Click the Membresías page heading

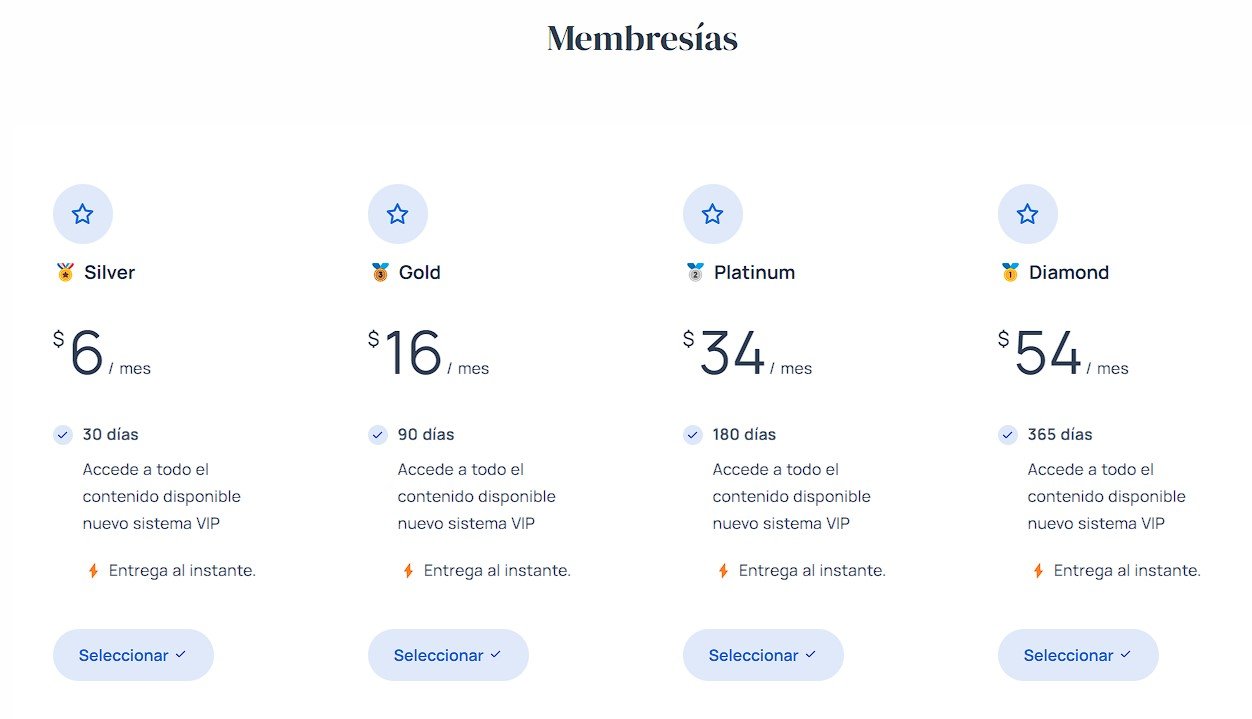(642, 38)
